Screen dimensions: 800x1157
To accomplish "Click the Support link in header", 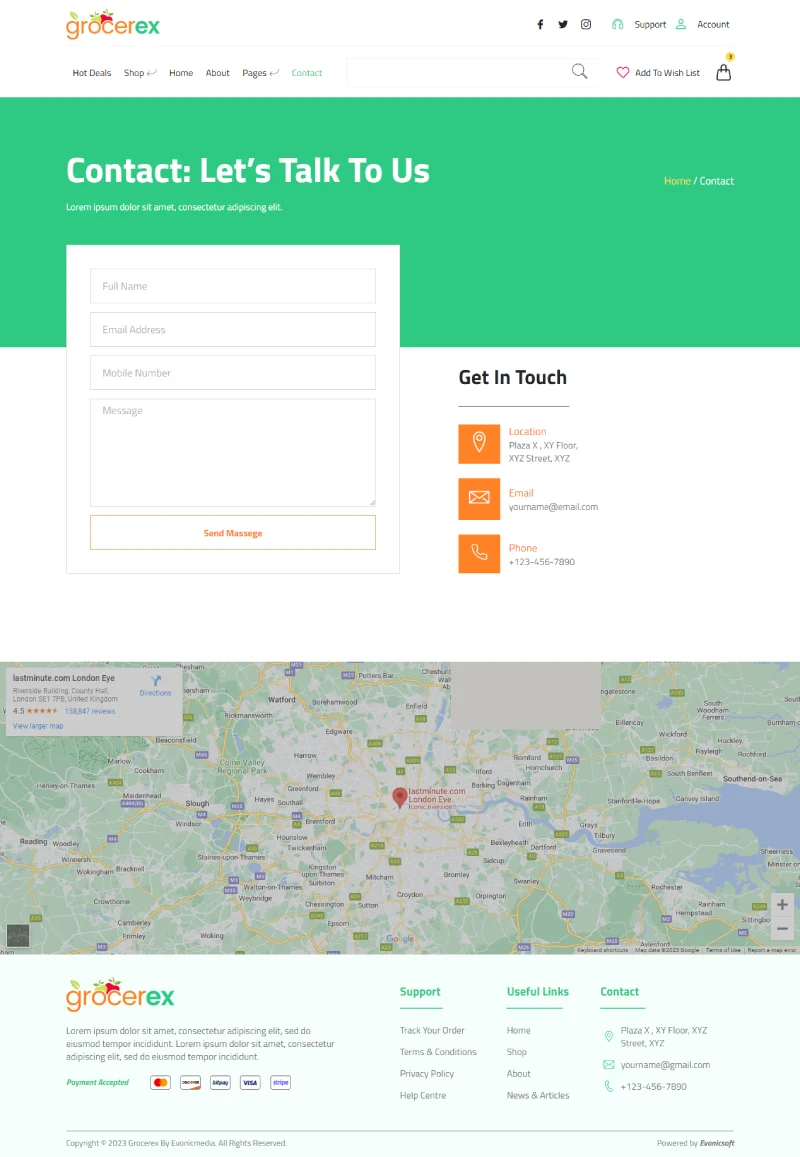I will point(650,24).
